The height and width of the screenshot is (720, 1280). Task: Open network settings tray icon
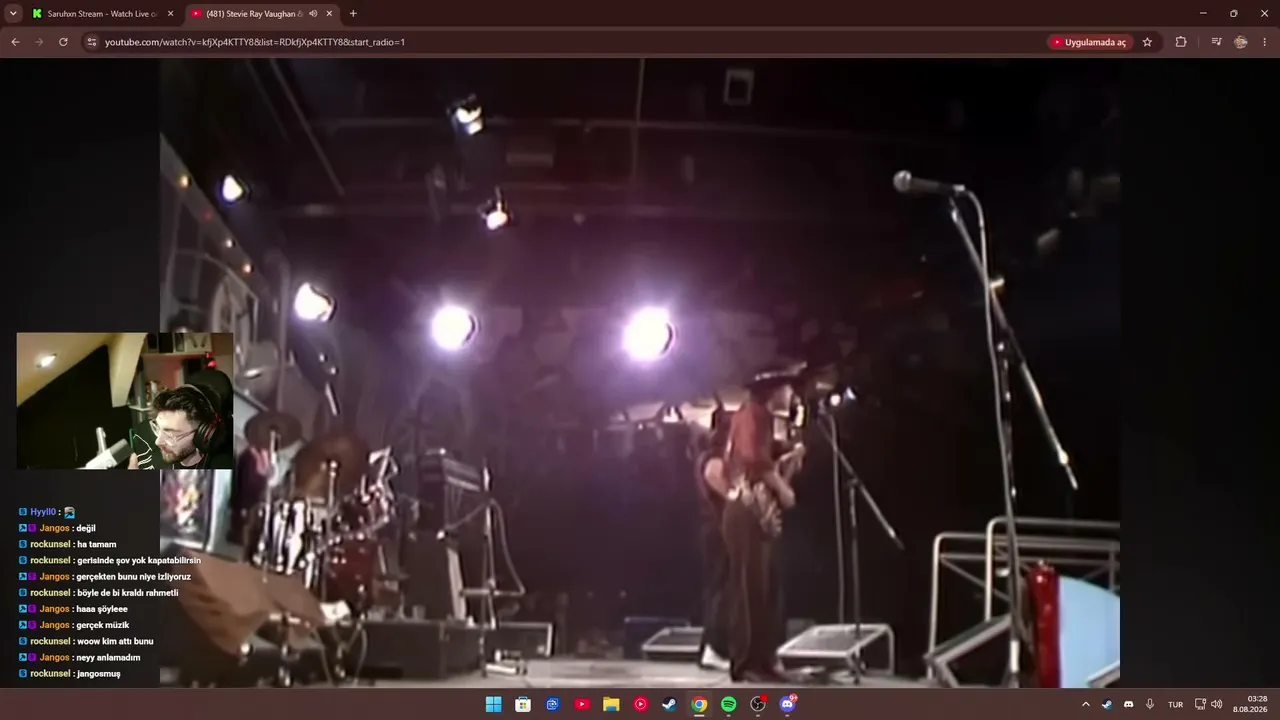point(1201,704)
